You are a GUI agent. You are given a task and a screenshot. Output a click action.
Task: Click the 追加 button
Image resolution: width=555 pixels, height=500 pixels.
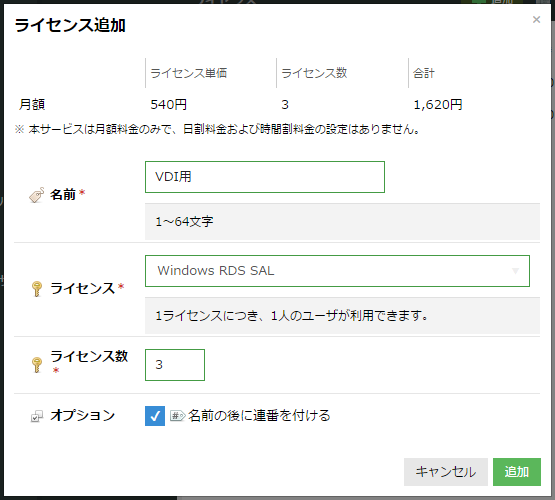(516, 472)
